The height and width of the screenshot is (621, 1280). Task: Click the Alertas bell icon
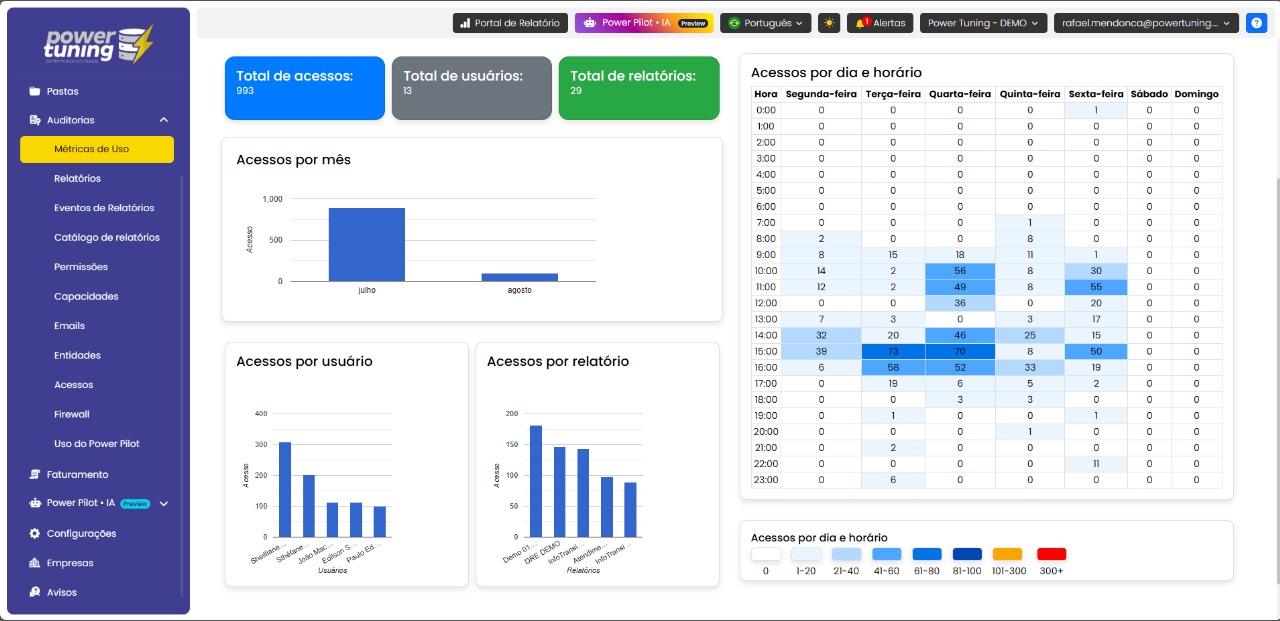coord(860,23)
